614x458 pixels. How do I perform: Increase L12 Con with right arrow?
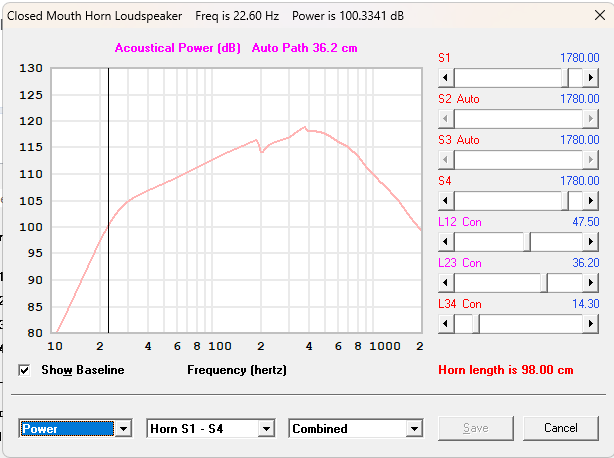[591, 242]
